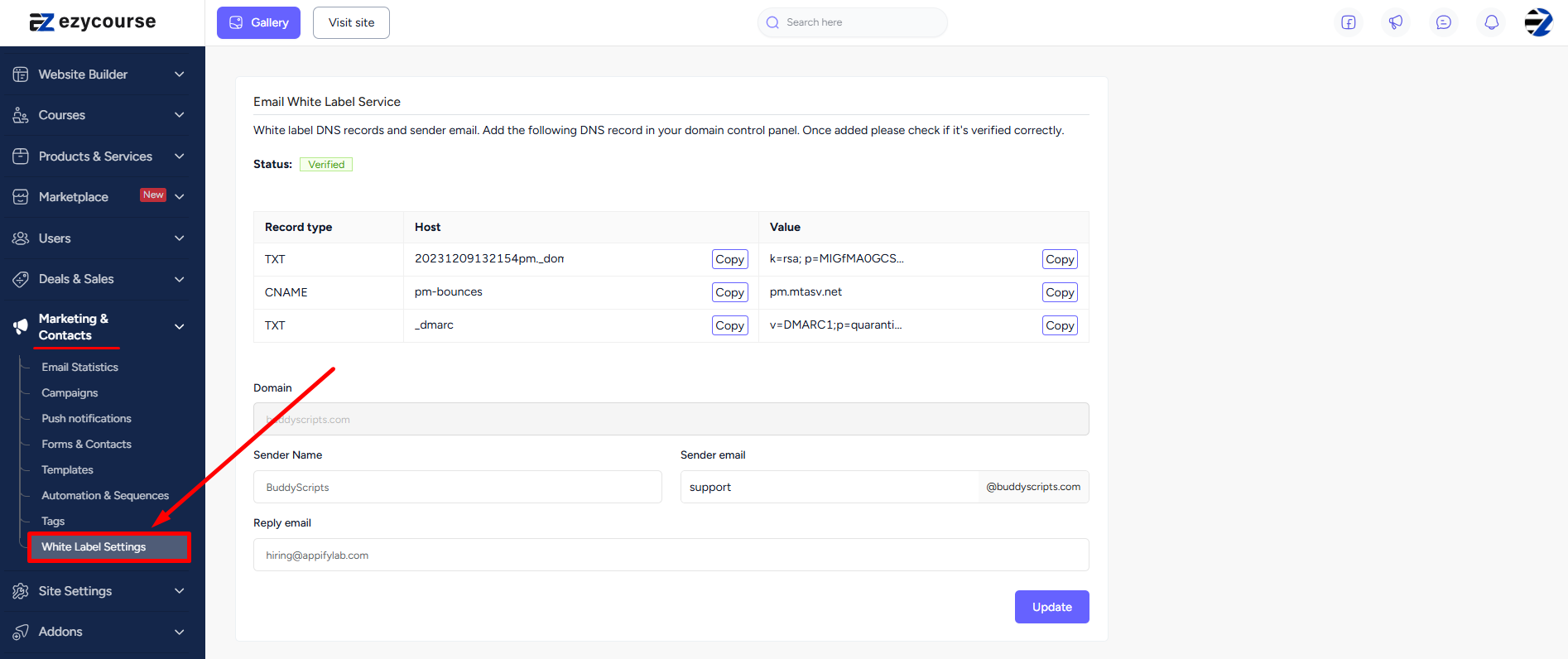This screenshot has width=1568, height=659.
Task: Open Push notifications submenu item
Action: [86, 418]
